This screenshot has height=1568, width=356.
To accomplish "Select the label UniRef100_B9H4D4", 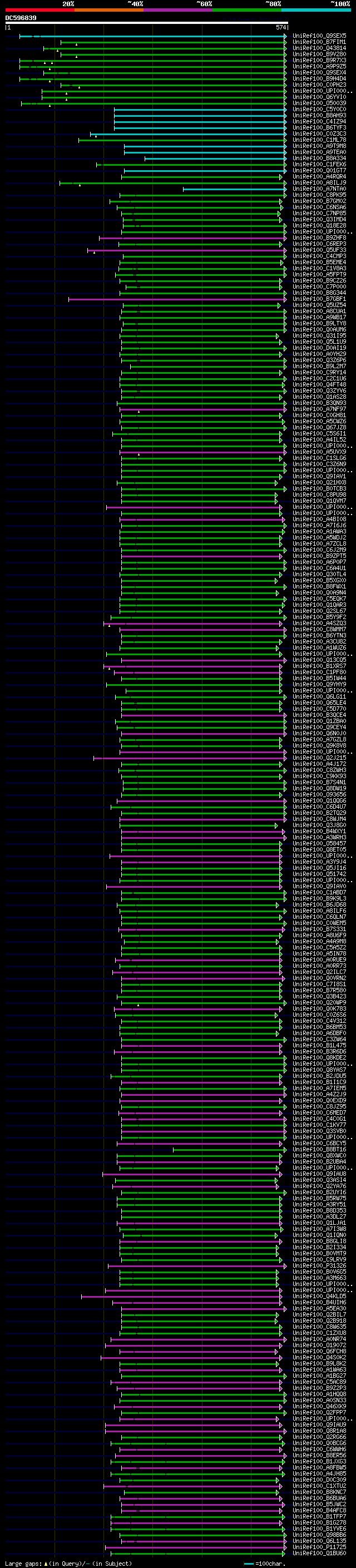I will (319, 78).
